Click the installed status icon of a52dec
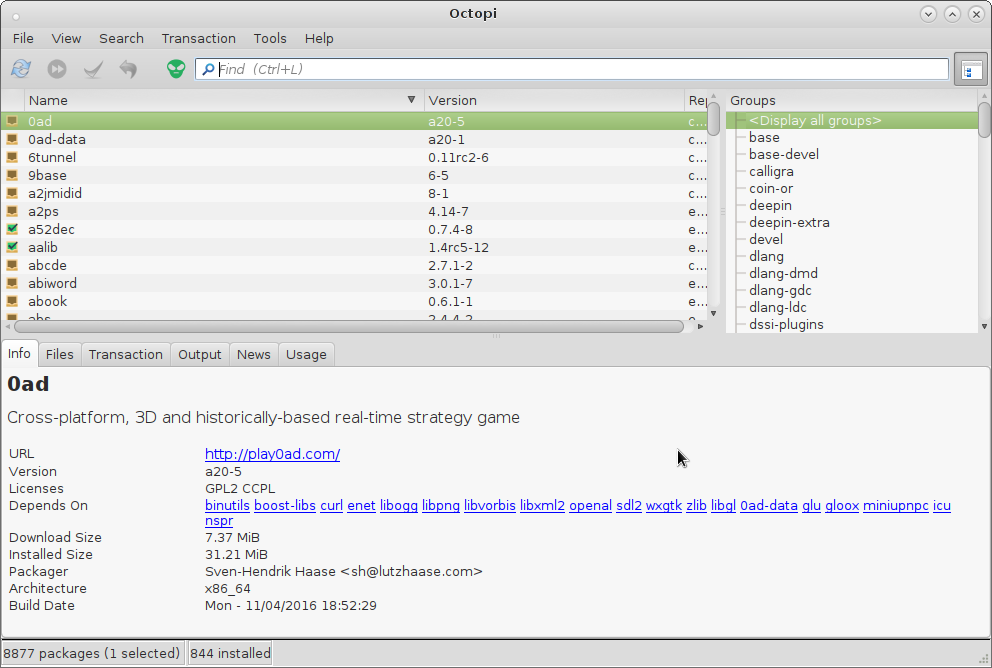 click(x=12, y=229)
